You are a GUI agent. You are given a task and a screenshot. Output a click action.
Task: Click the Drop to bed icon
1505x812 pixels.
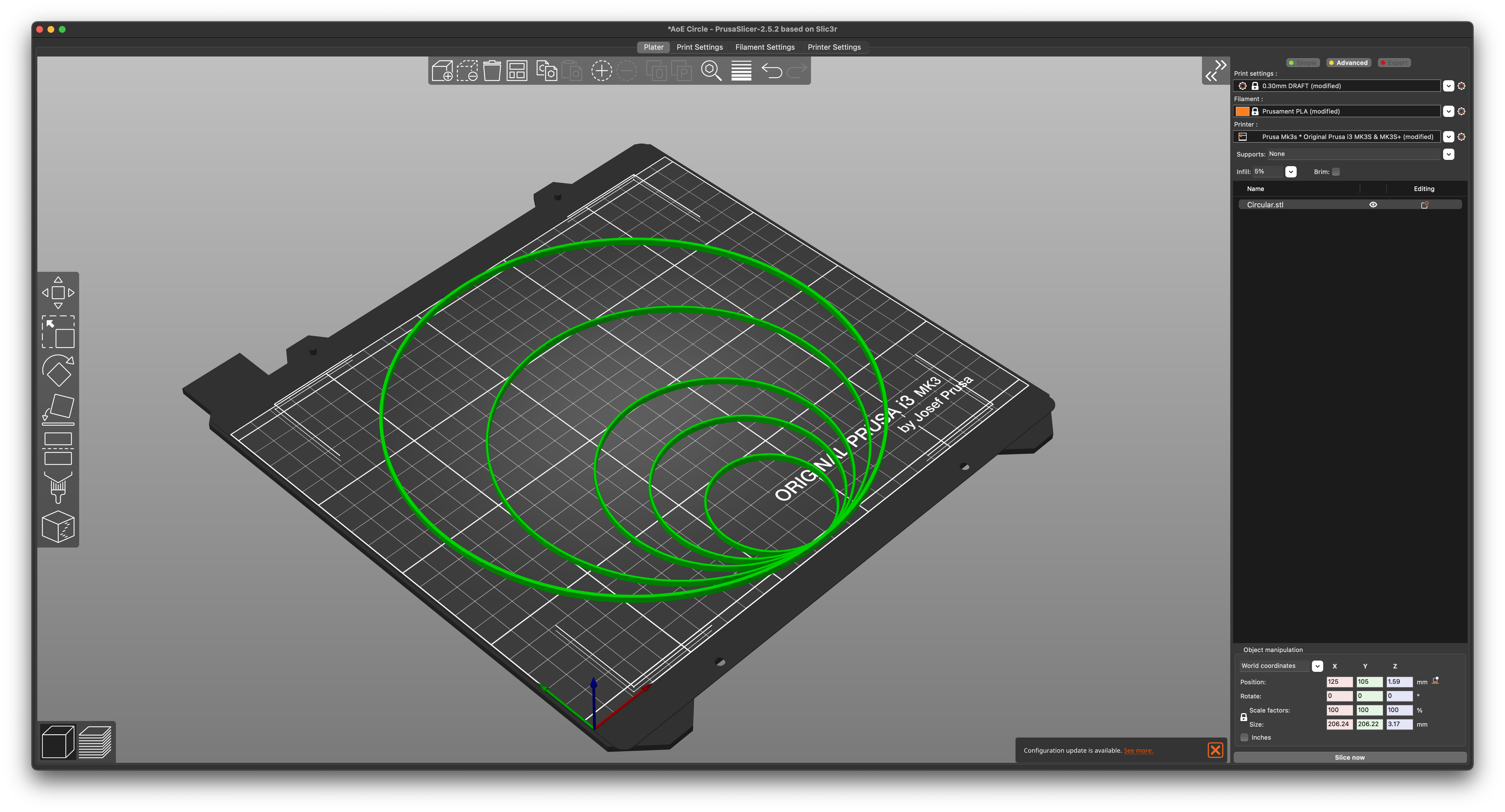pyautogui.click(x=1435, y=681)
